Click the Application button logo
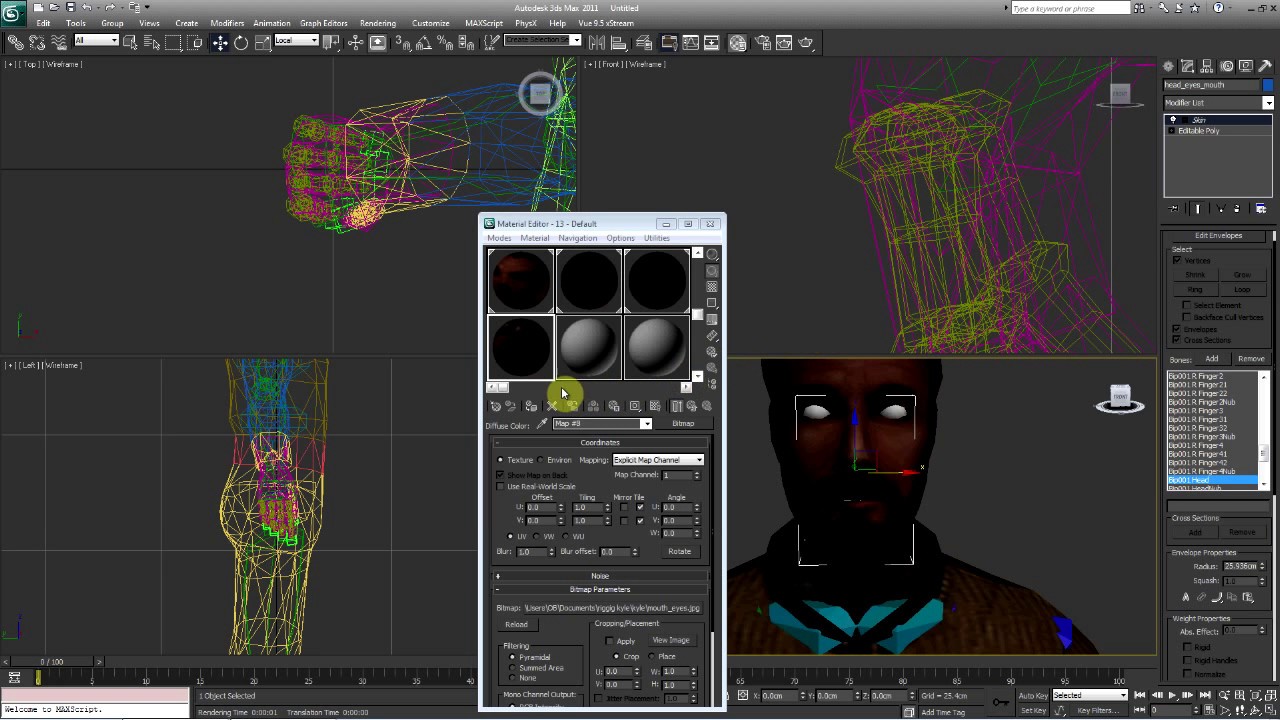Viewport: 1280px width, 720px height. [x=14, y=14]
